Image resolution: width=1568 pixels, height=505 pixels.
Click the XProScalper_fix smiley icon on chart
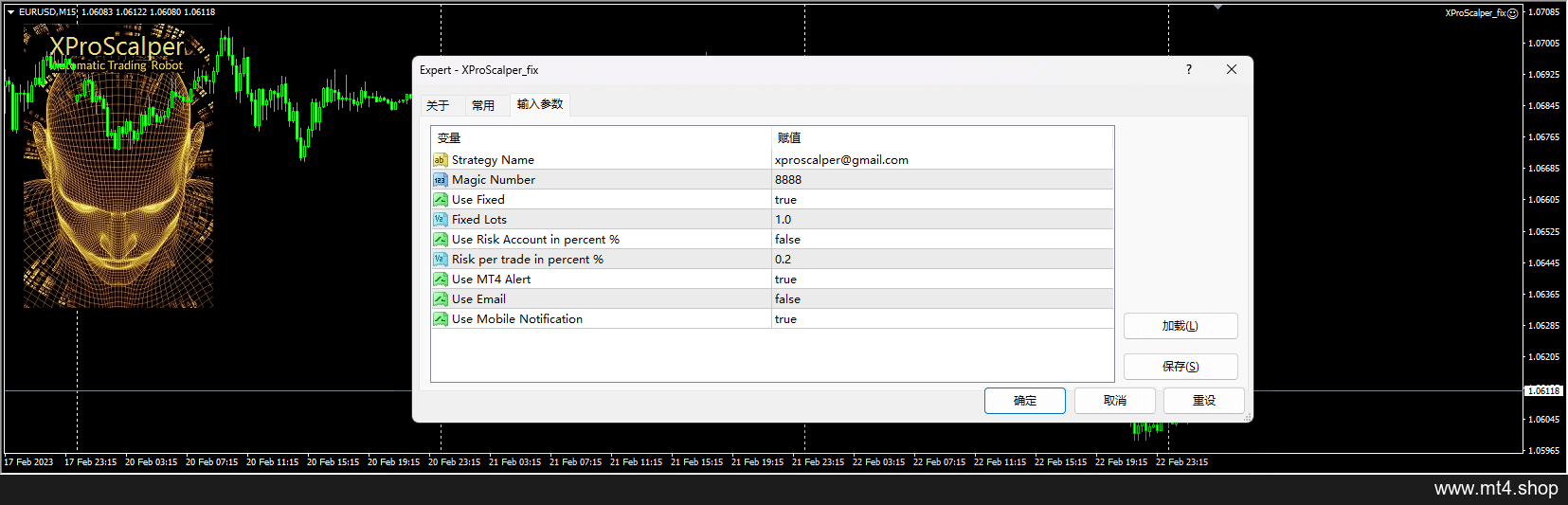[1512, 13]
